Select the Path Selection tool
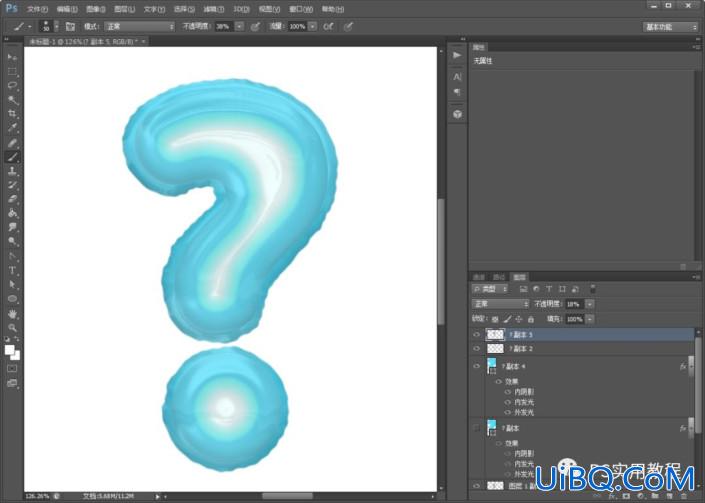This screenshot has height=503, width=705. (x=12, y=285)
